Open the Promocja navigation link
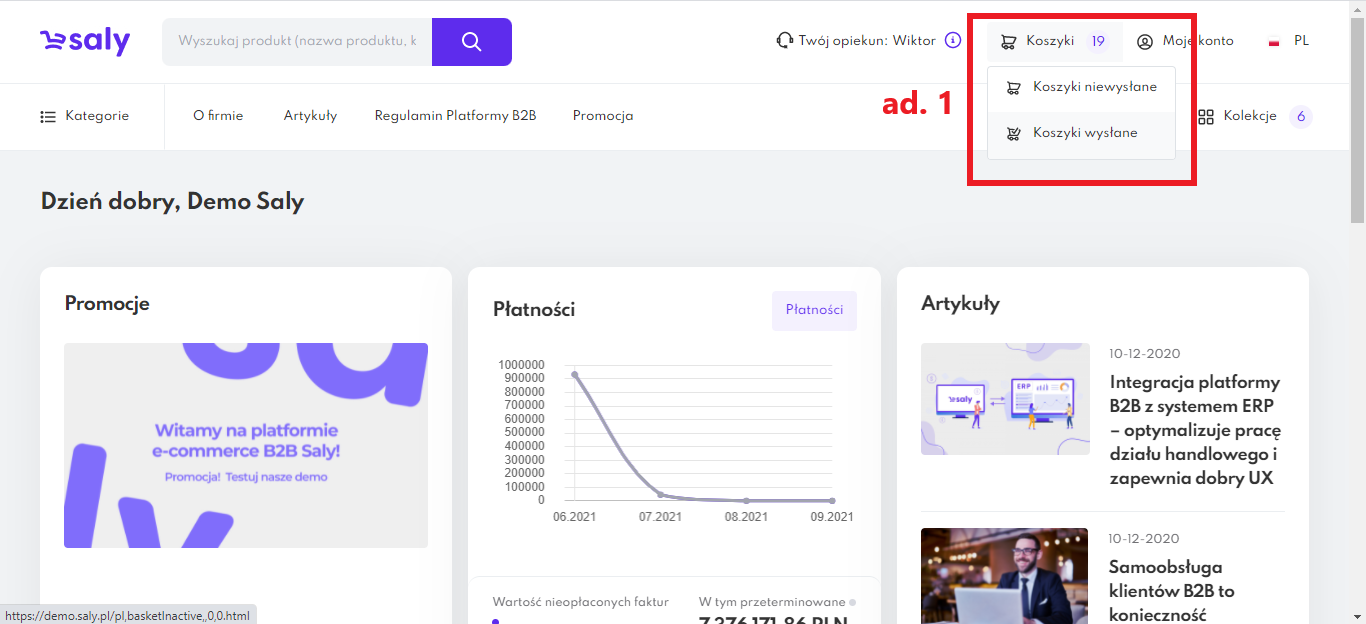Image resolution: width=1366 pixels, height=624 pixels. [603, 116]
